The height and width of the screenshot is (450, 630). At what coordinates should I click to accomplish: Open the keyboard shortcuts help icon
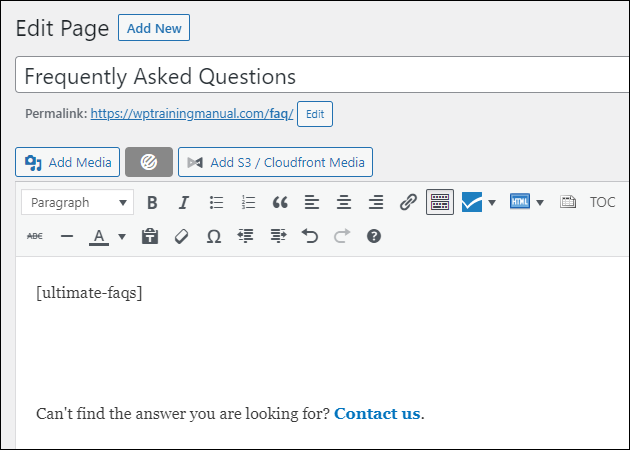click(x=374, y=236)
